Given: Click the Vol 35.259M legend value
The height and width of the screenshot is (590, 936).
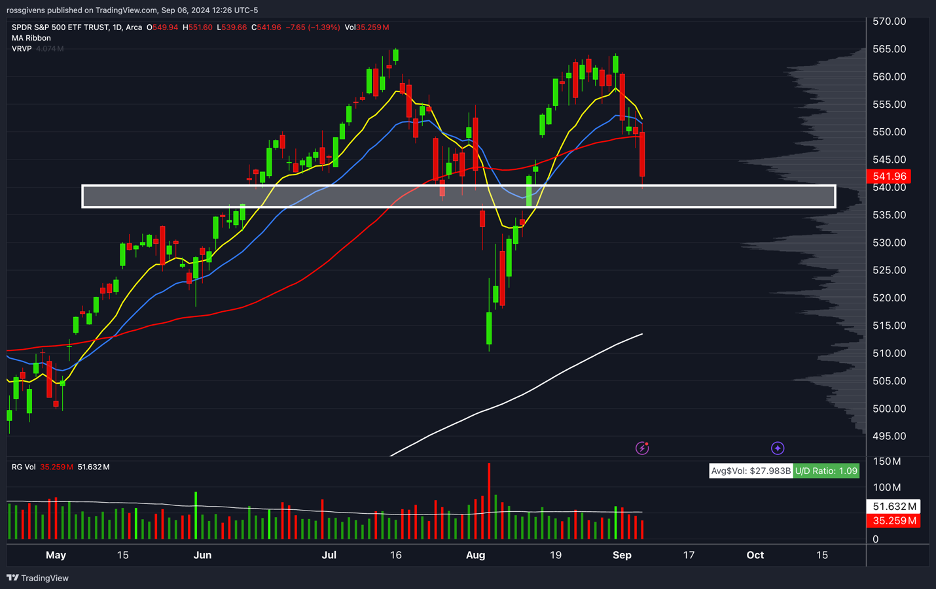Looking at the screenshot, I should point(367,27).
